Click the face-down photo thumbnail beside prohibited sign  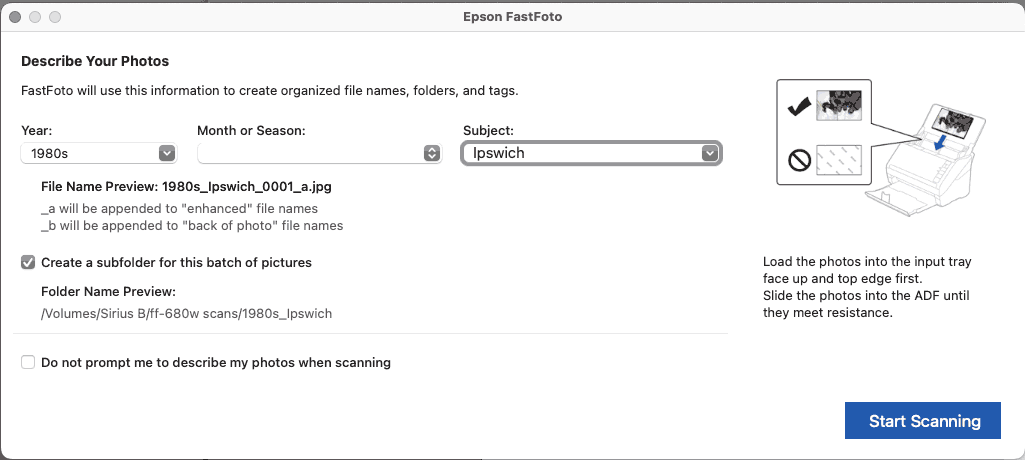838,159
